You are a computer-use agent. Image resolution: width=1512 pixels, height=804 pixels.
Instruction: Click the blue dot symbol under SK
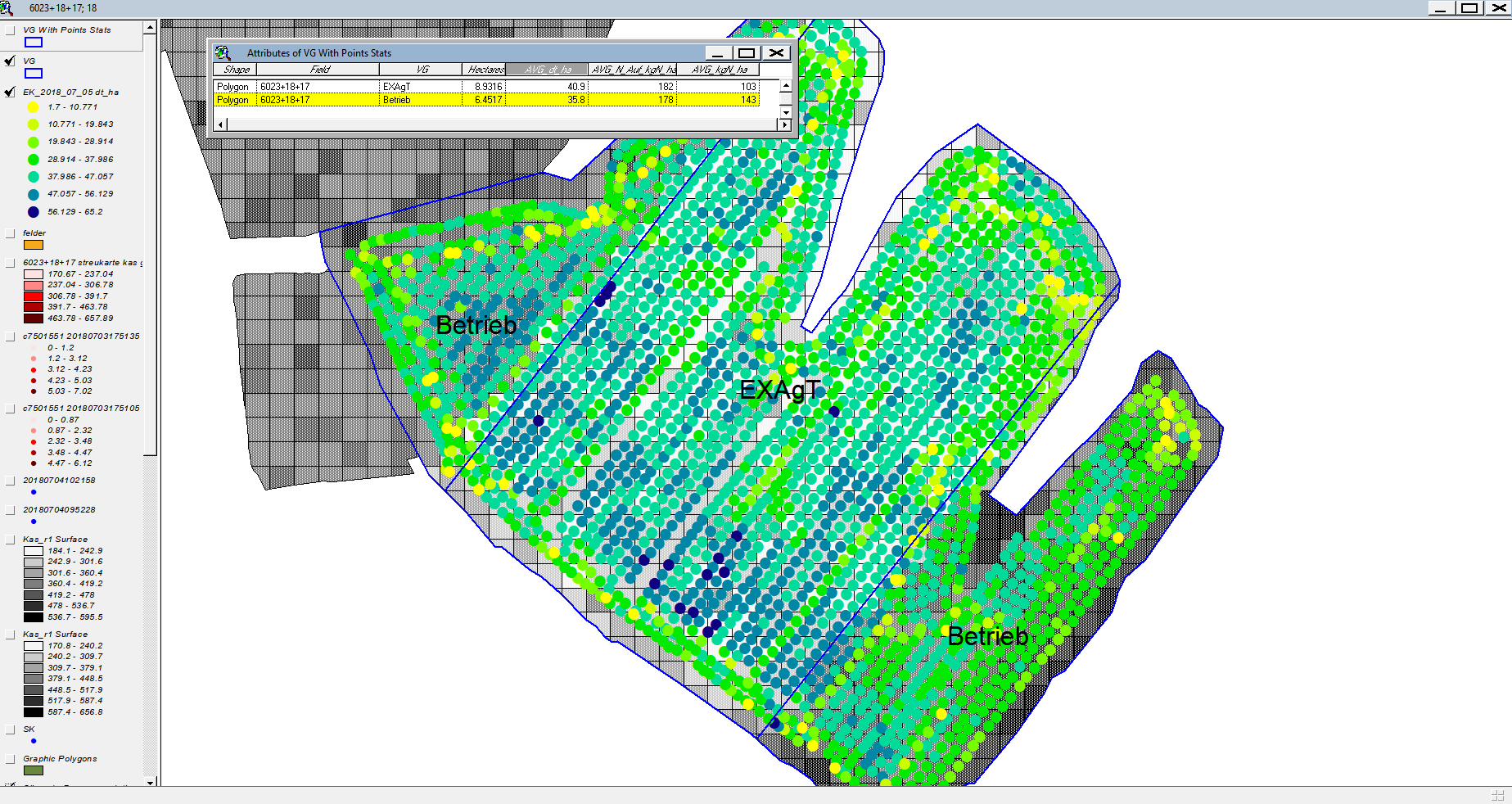pos(34,741)
